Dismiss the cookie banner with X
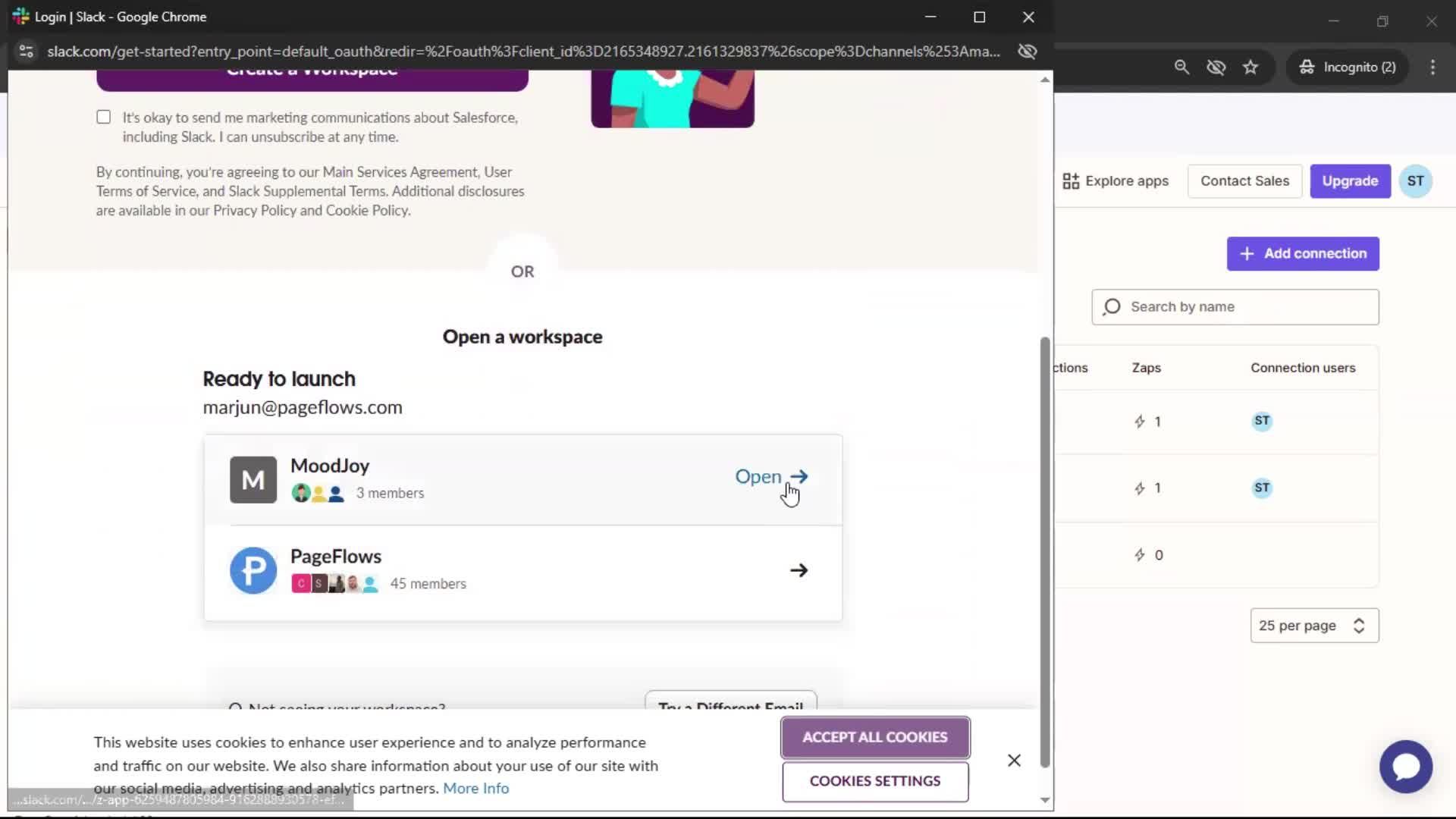The image size is (1456, 819). (1014, 760)
